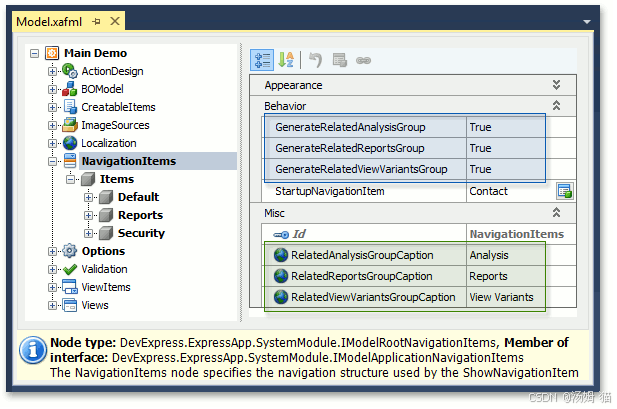Expand the ViewItems tree node
The height and width of the screenshot is (409, 617).
(52, 287)
